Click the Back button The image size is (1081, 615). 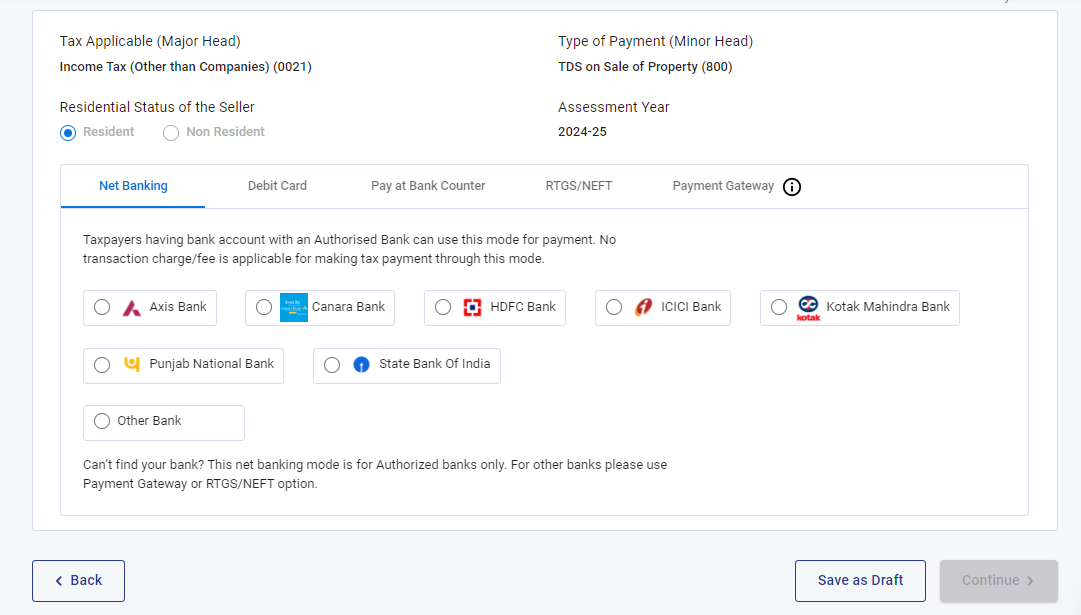[78, 580]
